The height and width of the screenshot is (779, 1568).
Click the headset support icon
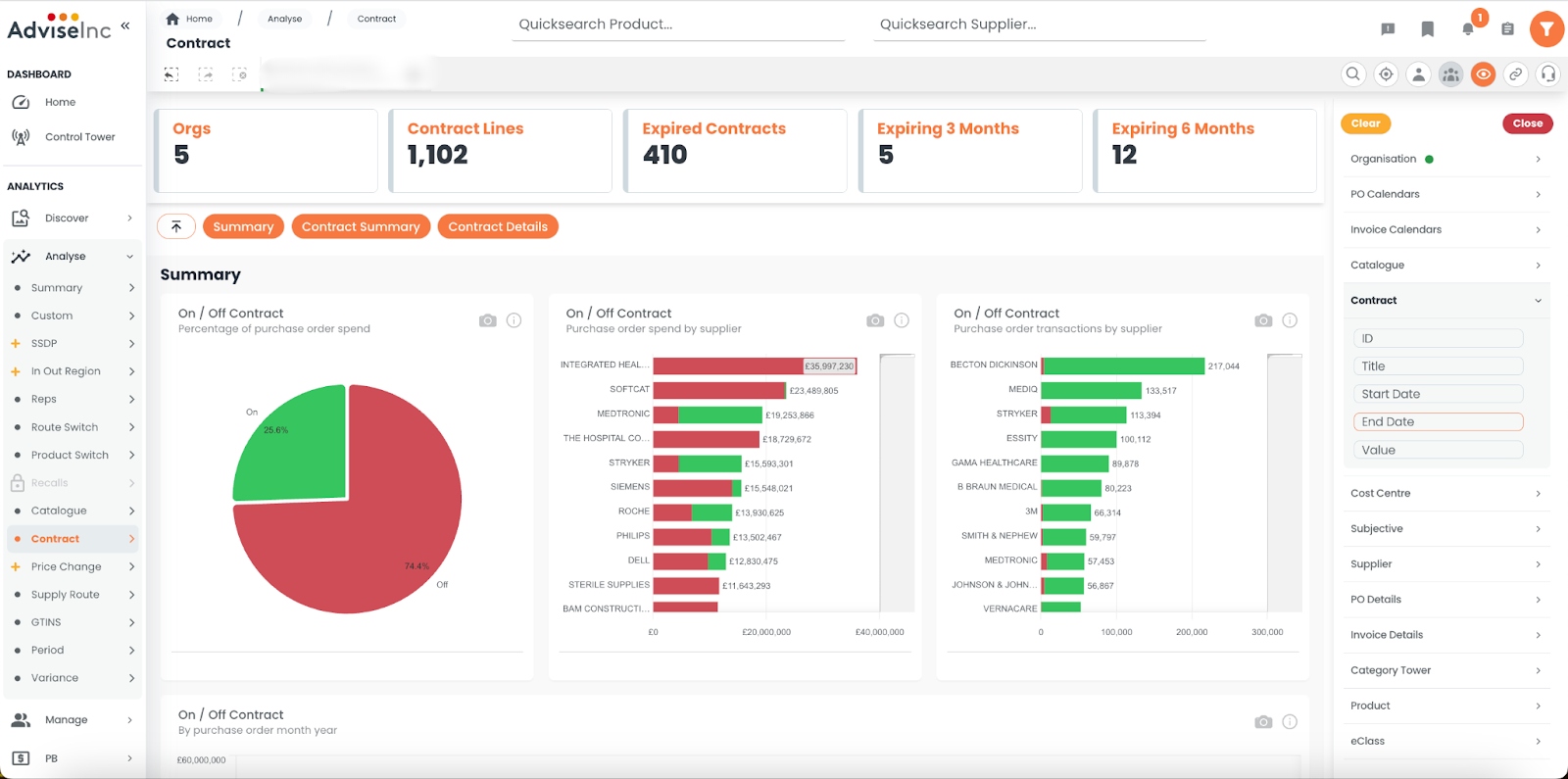1547,73
